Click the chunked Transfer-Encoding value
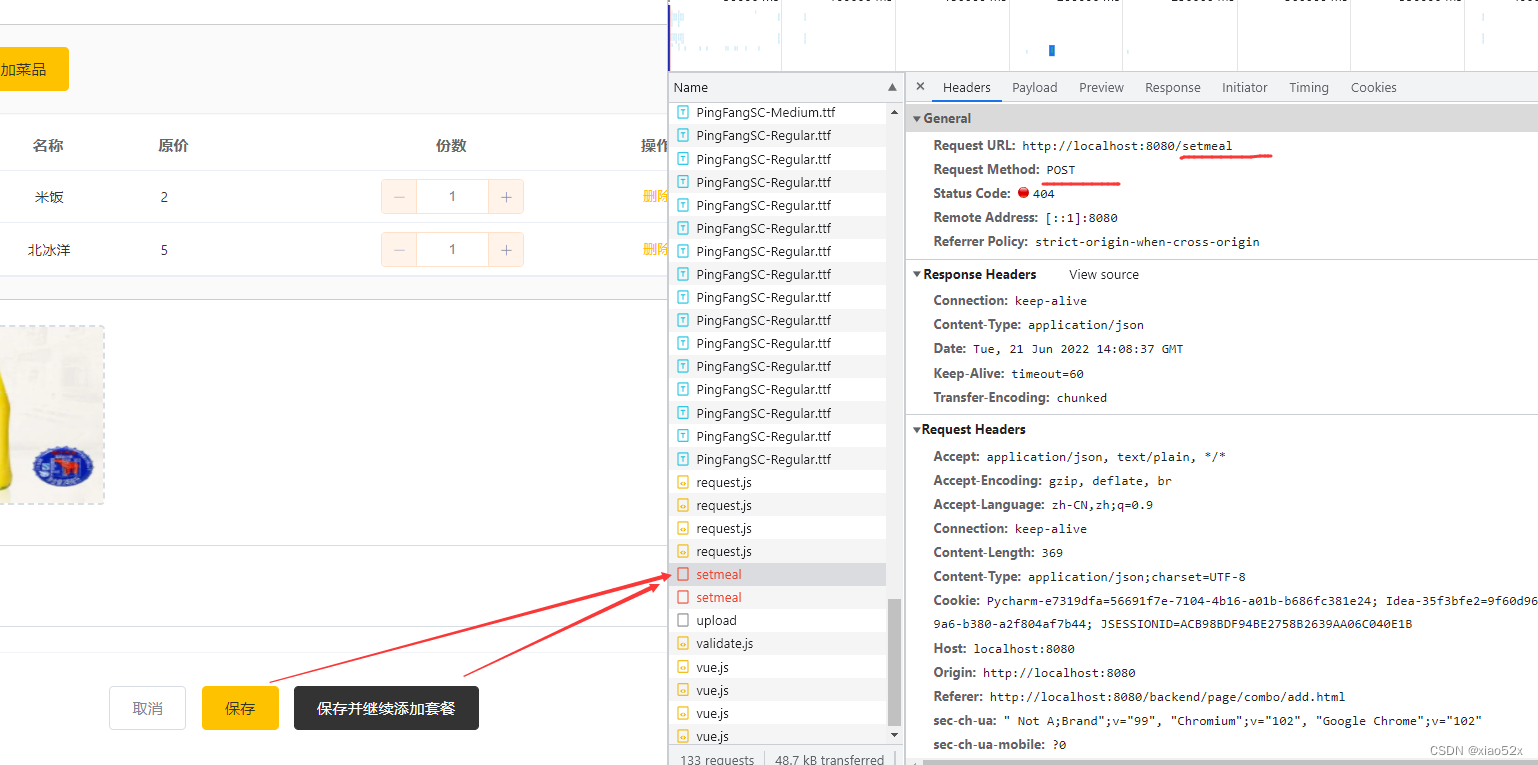 (1082, 398)
